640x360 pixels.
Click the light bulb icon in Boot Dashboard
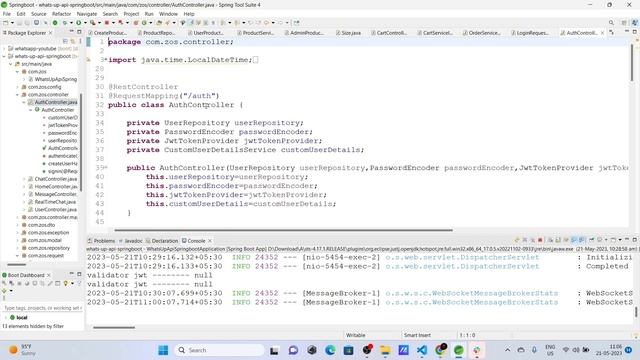click(x=65, y=283)
